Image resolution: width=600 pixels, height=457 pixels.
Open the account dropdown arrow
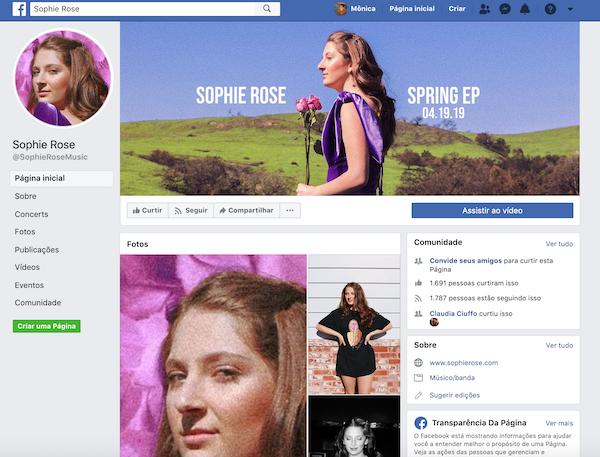[x=570, y=9]
